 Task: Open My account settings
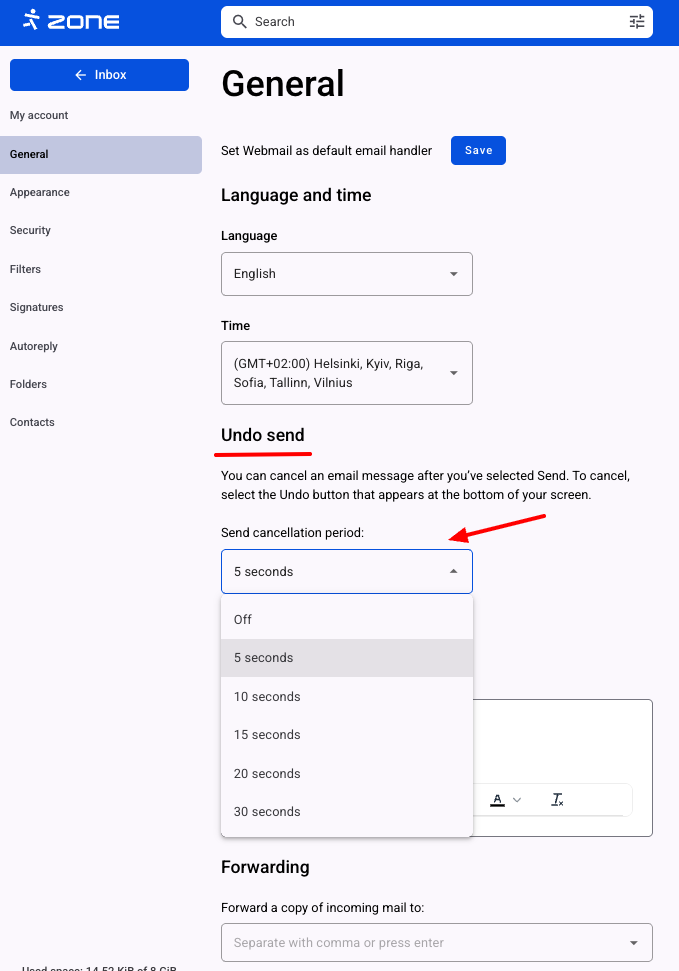pos(39,115)
